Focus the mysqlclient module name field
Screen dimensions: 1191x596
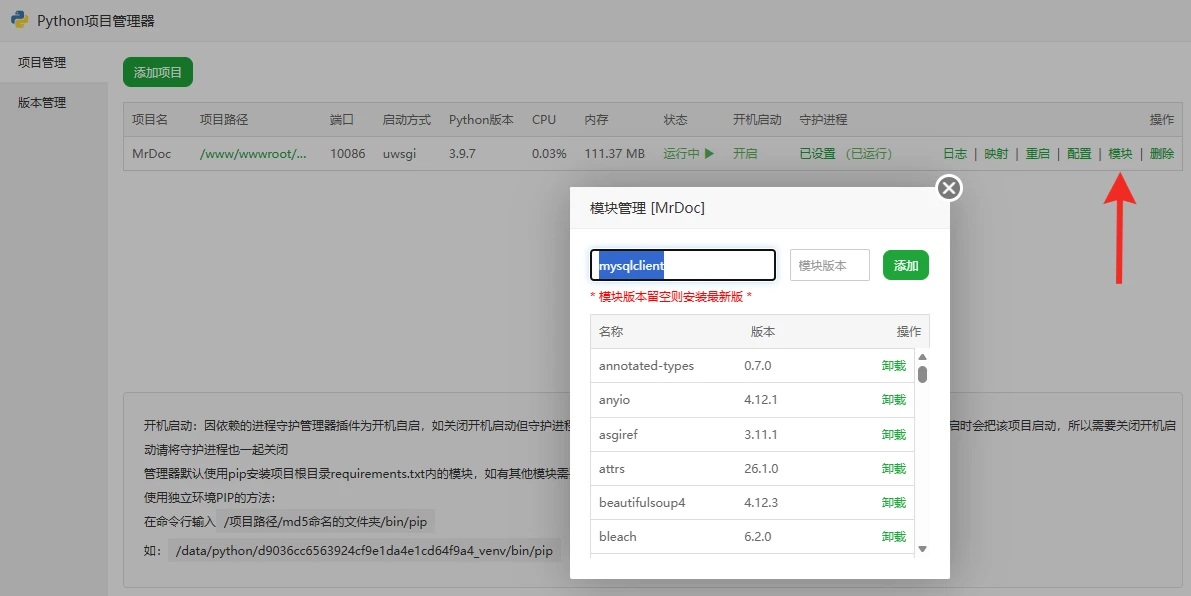[x=683, y=265]
